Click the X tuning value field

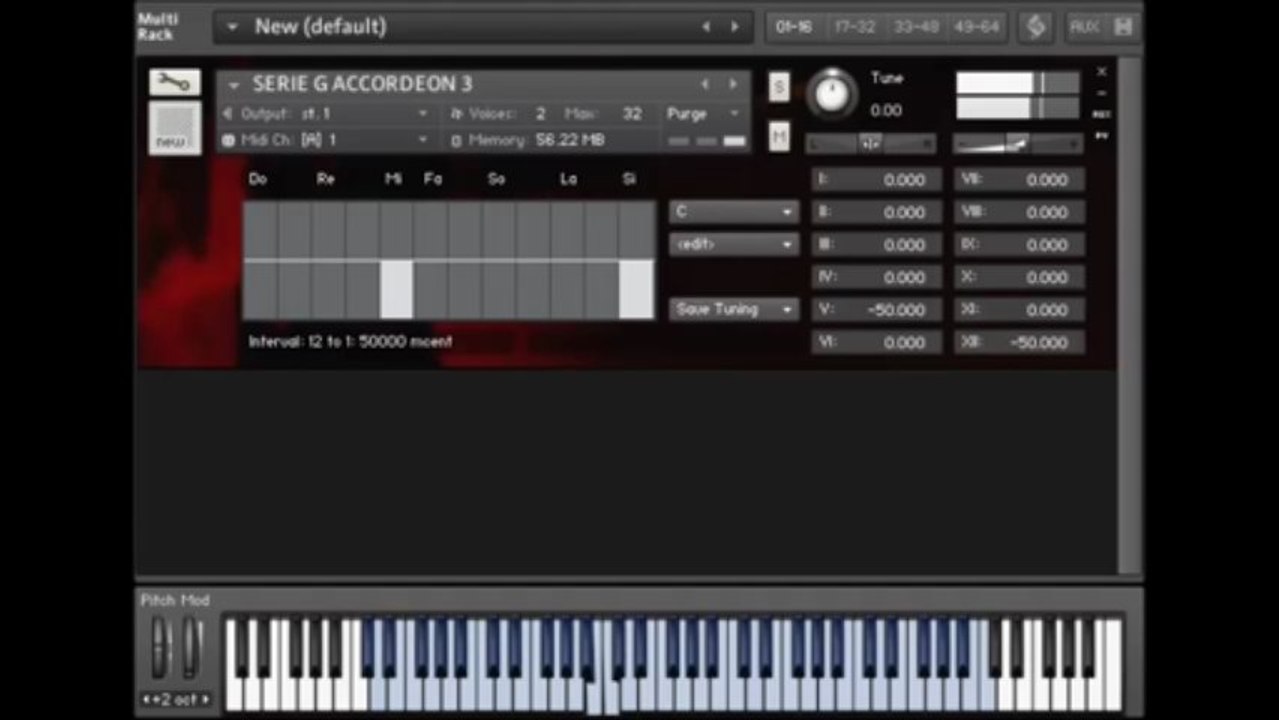1020,277
